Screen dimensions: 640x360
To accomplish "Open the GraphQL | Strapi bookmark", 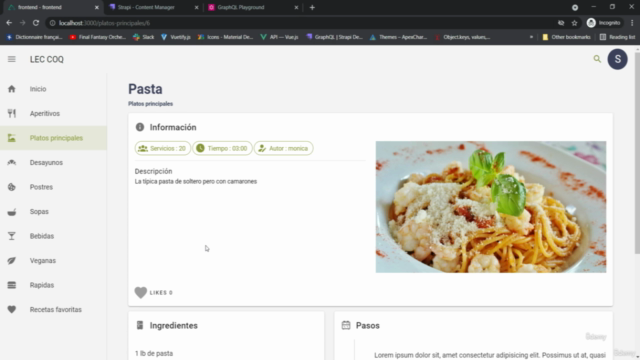I will [334, 37].
